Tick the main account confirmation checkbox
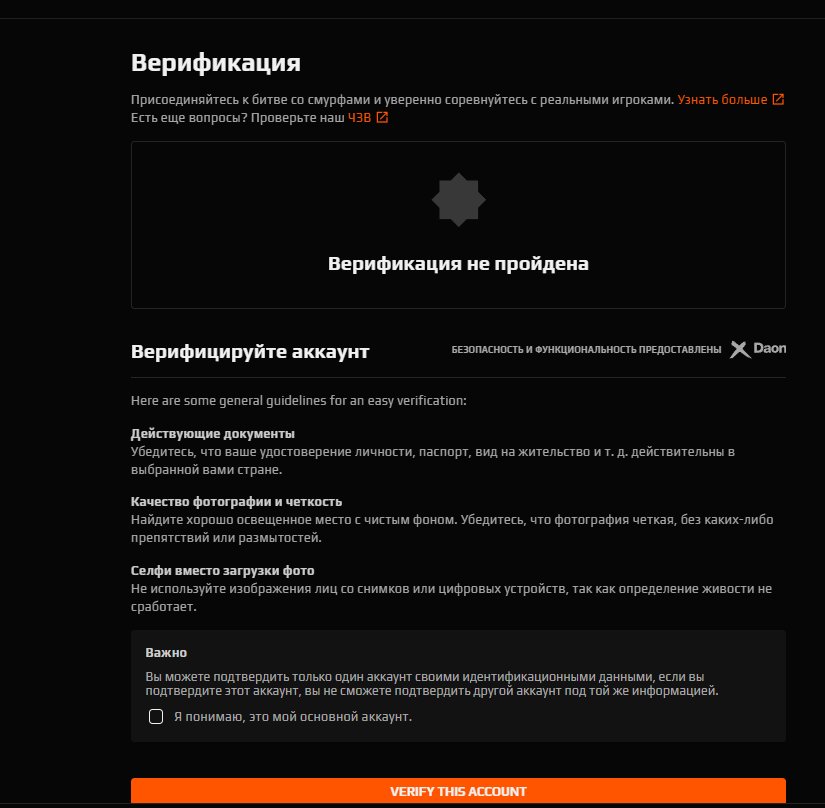The width and height of the screenshot is (825, 808). (x=156, y=716)
